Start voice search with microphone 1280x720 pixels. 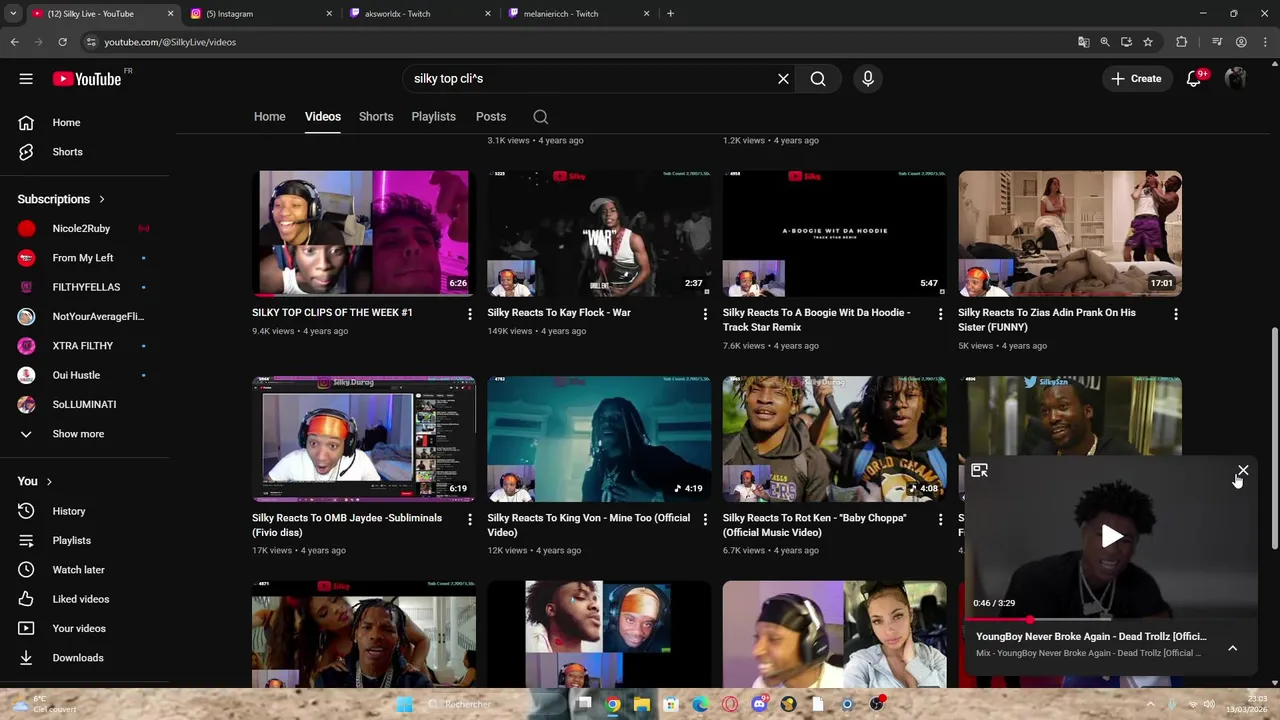(x=867, y=79)
